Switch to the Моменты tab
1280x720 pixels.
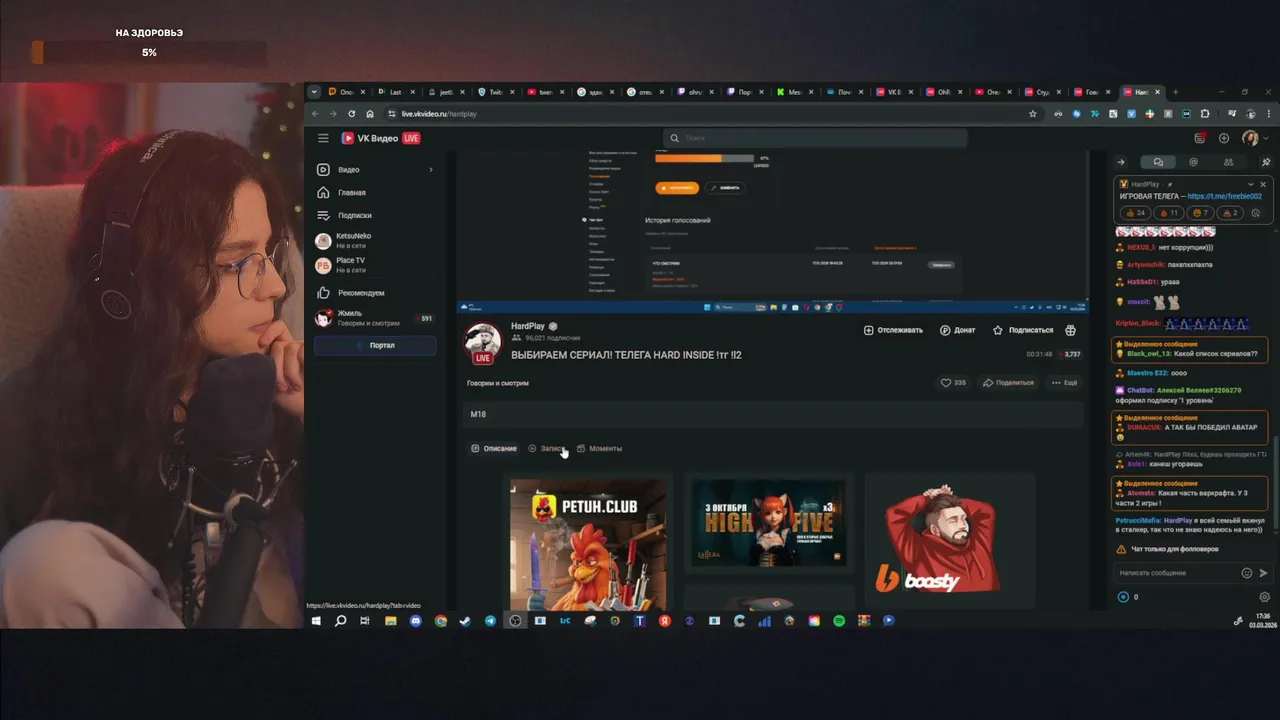click(600, 448)
